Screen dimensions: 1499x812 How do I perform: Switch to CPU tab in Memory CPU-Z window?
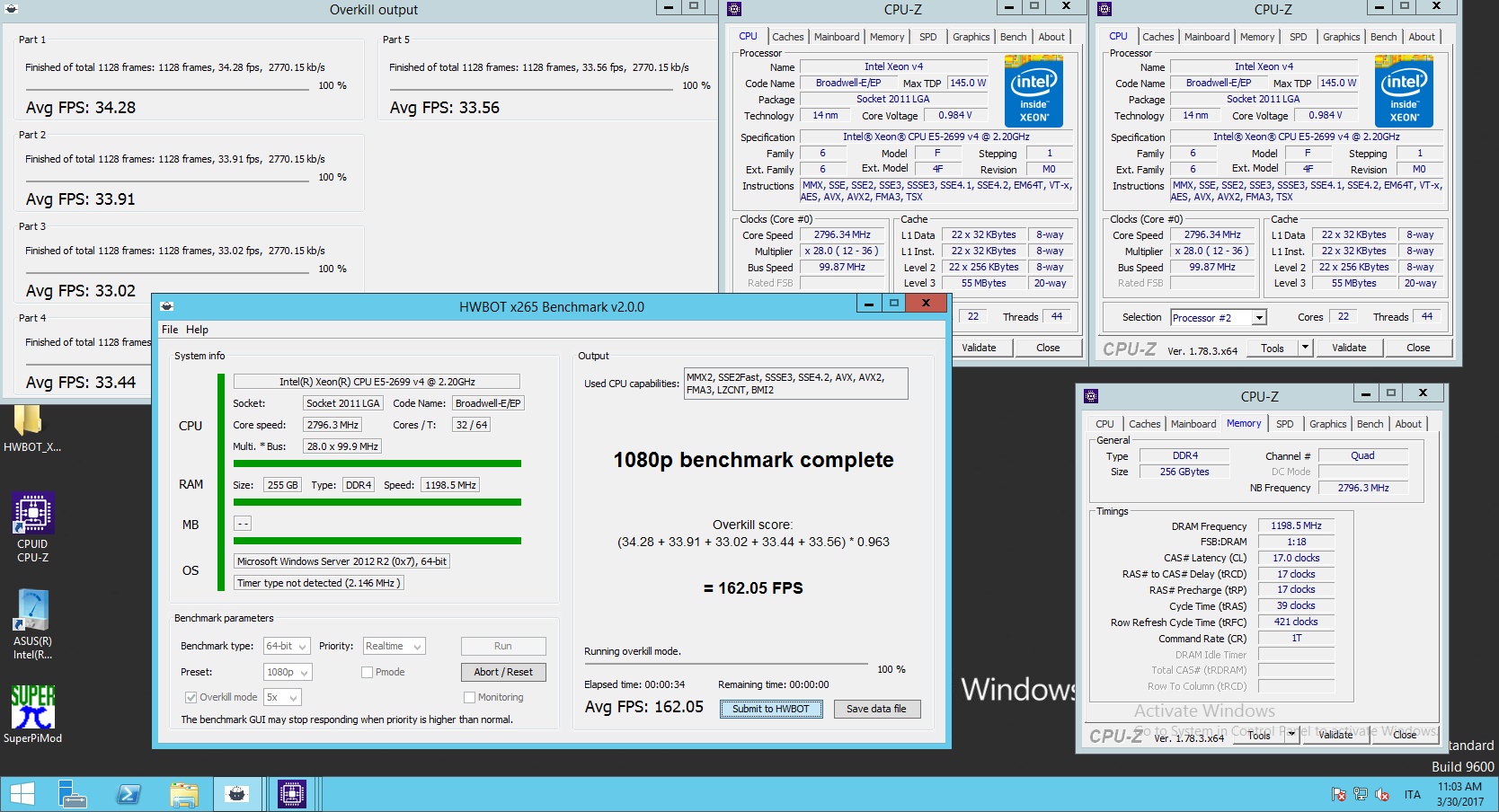[x=1104, y=424]
